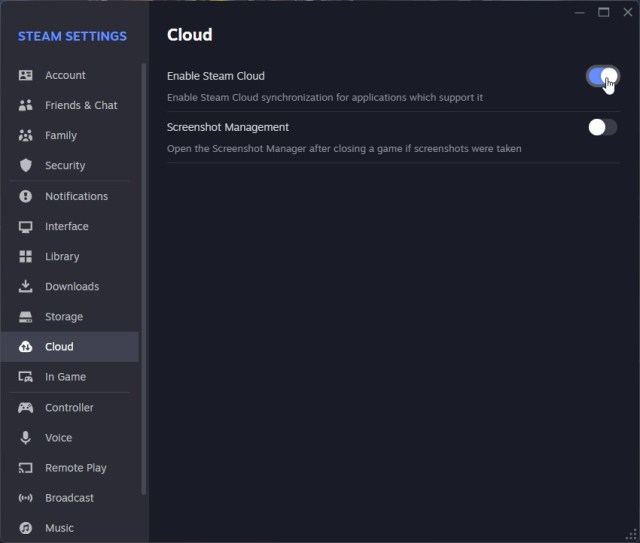This screenshot has height=543, width=640.
Task: Minimize the Steam Settings window
Action: [580, 13]
